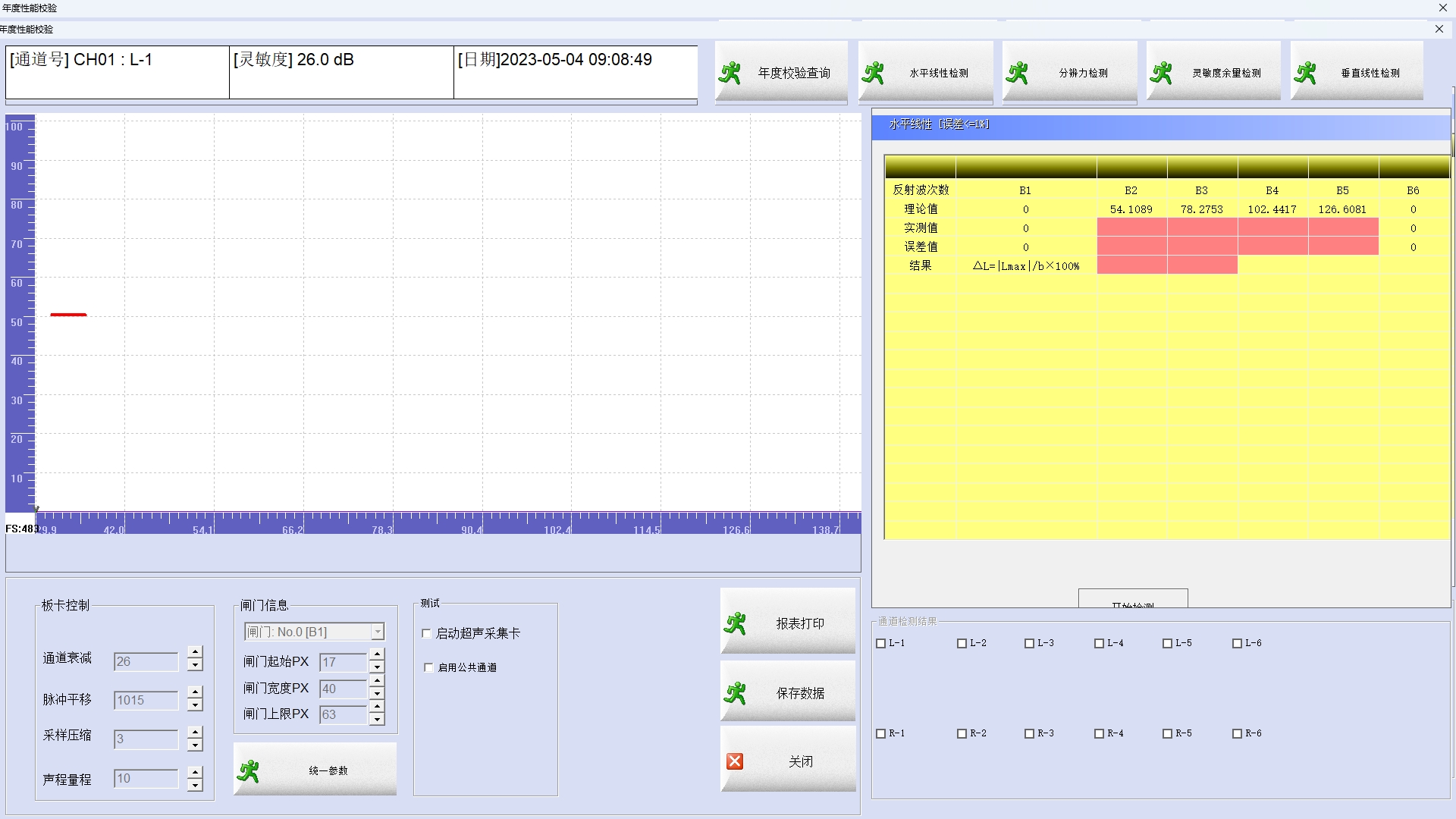Click the 通道衰减 value field

coord(146,661)
